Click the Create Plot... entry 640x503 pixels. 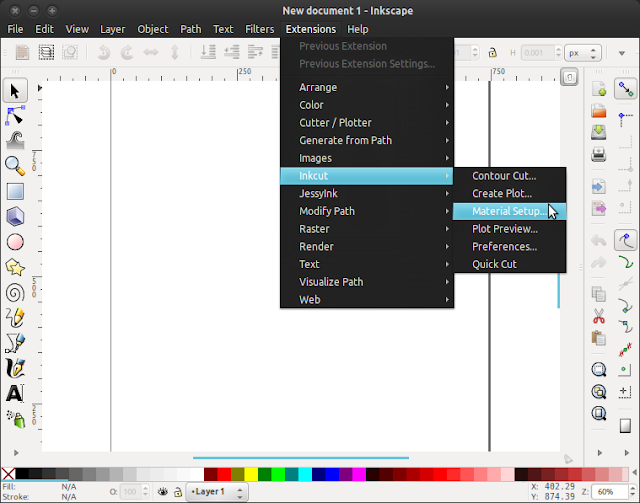pos(509,194)
